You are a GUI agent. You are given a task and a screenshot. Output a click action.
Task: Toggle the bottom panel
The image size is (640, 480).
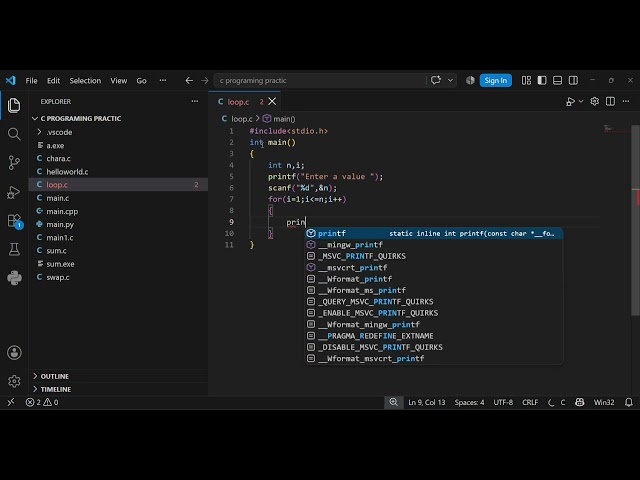[557, 80]
